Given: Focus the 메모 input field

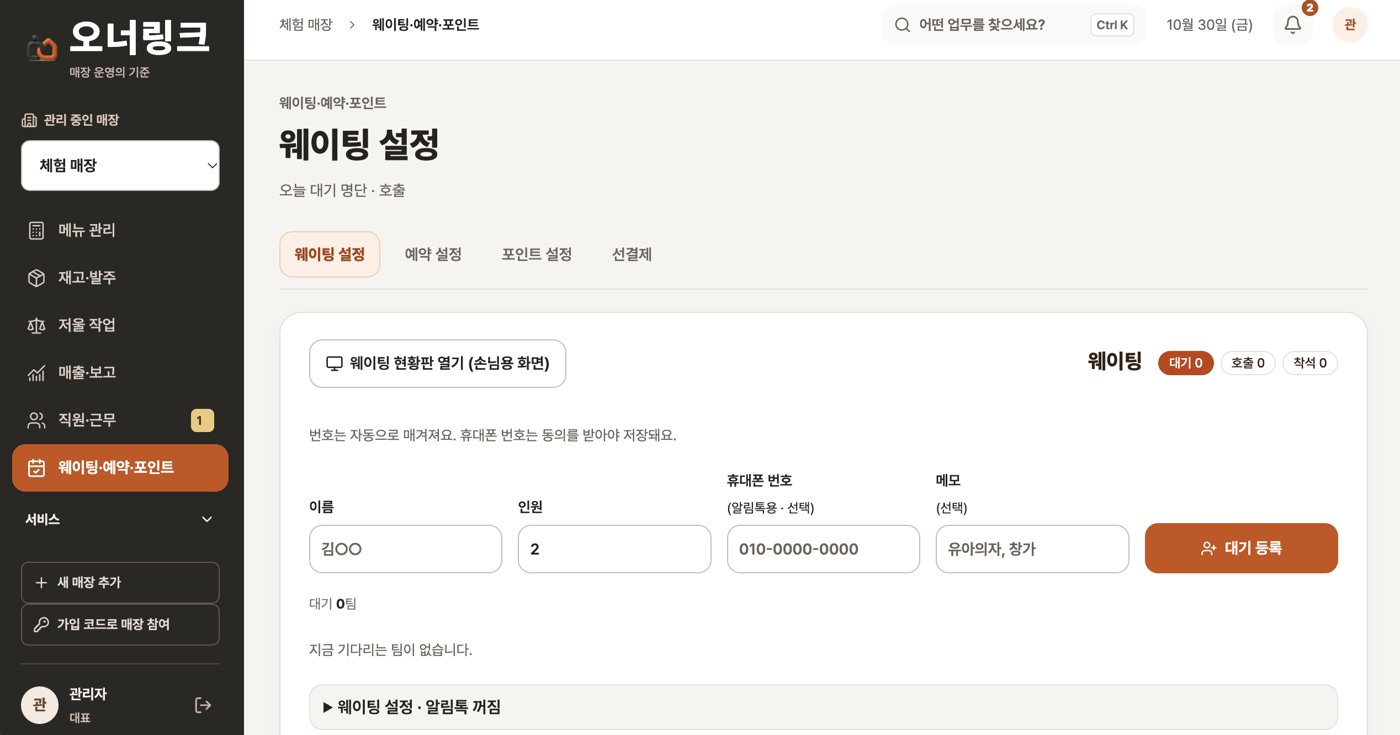Looking at the screenshot, I should pyautogui.click(x=1032, y=549).
